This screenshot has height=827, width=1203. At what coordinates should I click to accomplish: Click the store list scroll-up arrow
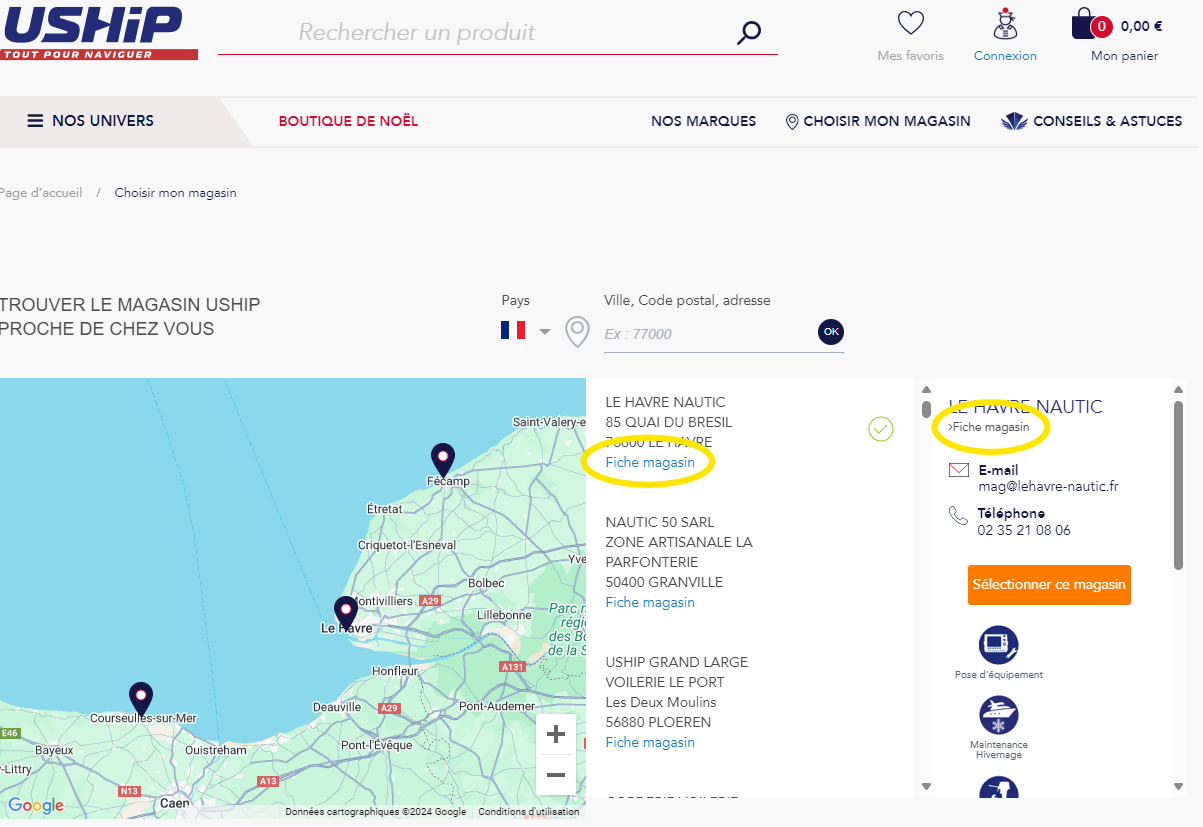tap(926, 390)
